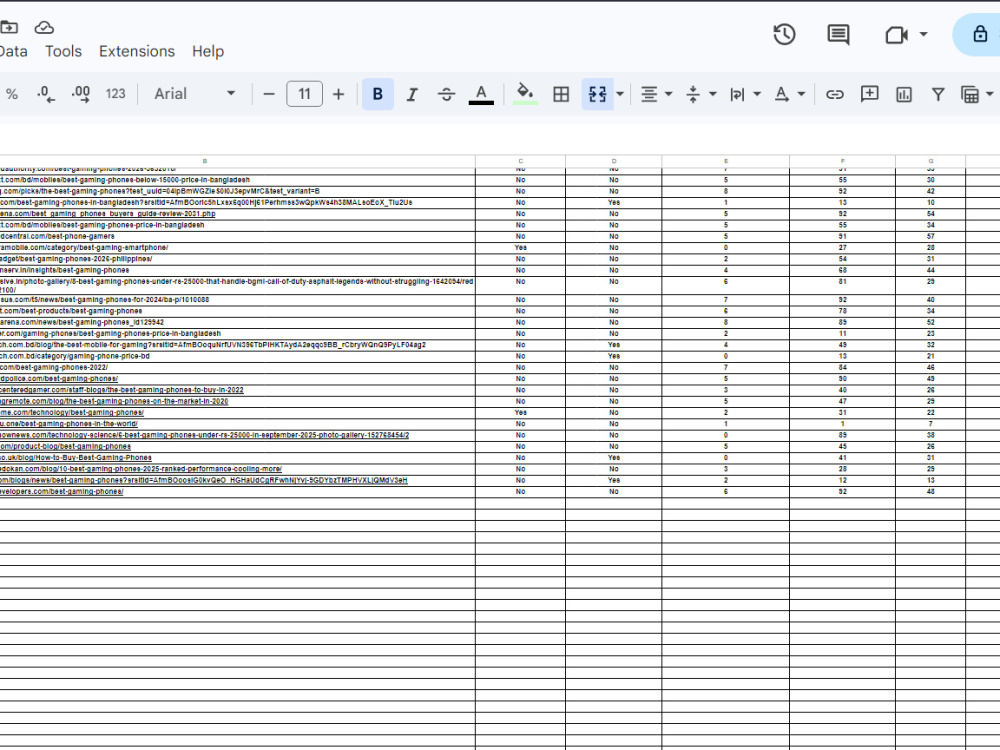Select column C header
This screenshot has width=1000, height=750.
tap(520, 161)
